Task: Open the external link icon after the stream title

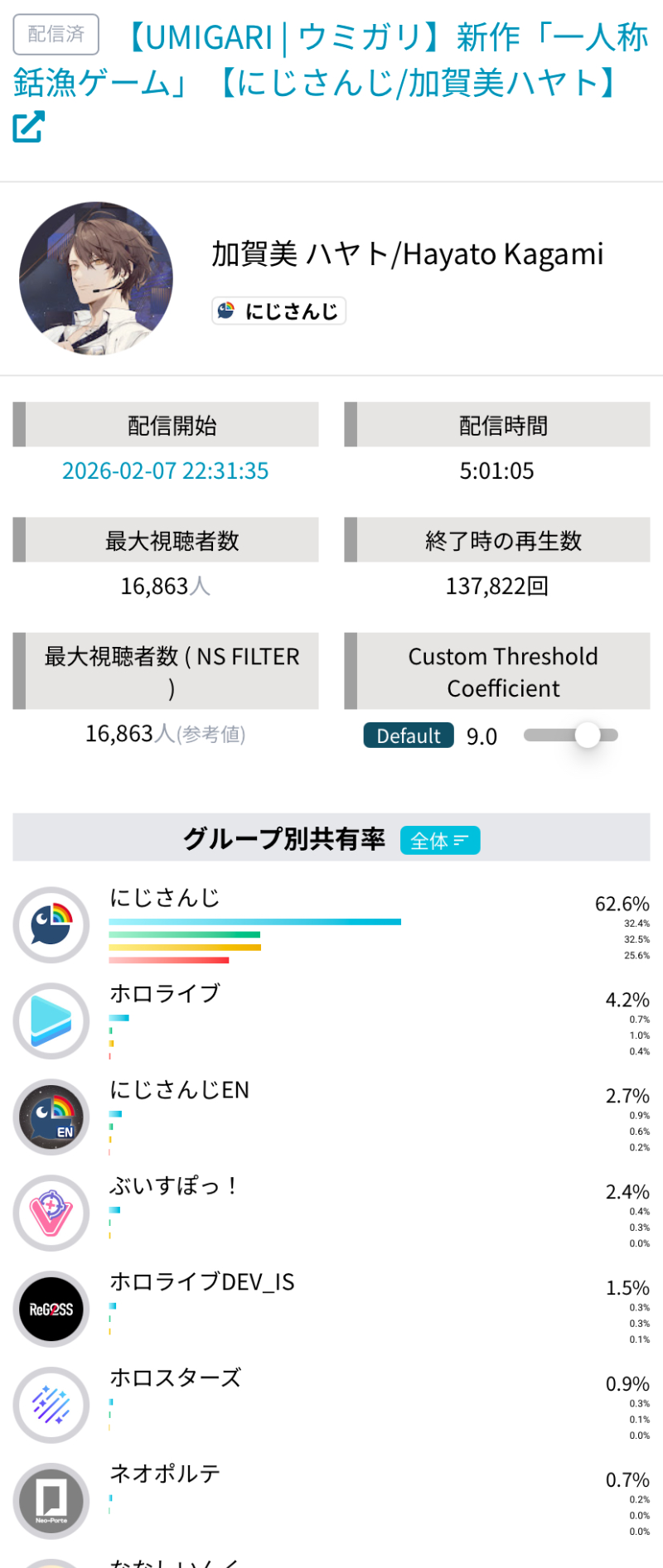Action: coord(28,127)
